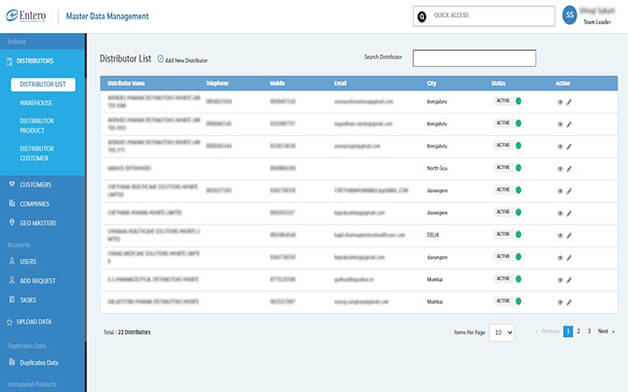Click the Email column header

tap(340, 83)
